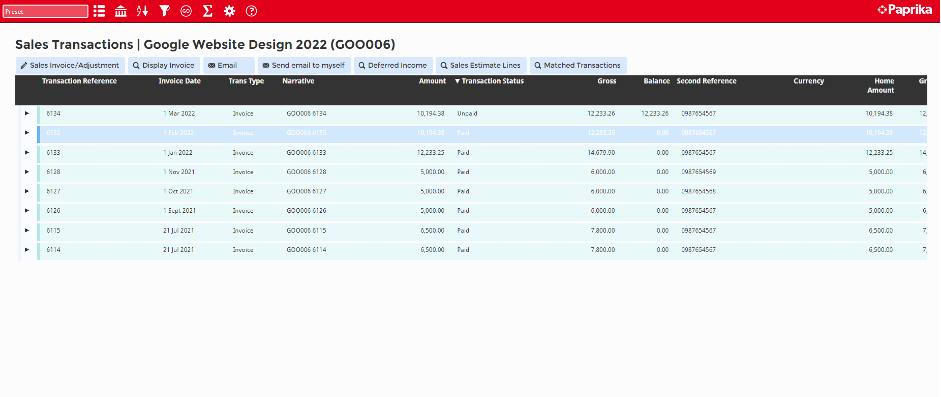941x397 pixels.
Task: Click the Display Invoice button
Action: pyautogui.click(x=164, y=65)
